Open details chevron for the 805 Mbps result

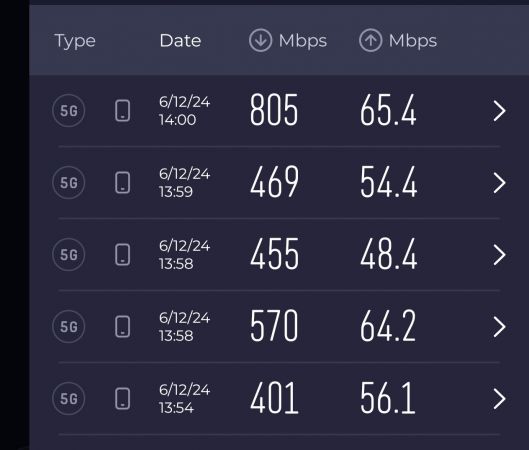pyautogui.click(x=499, y=111)
